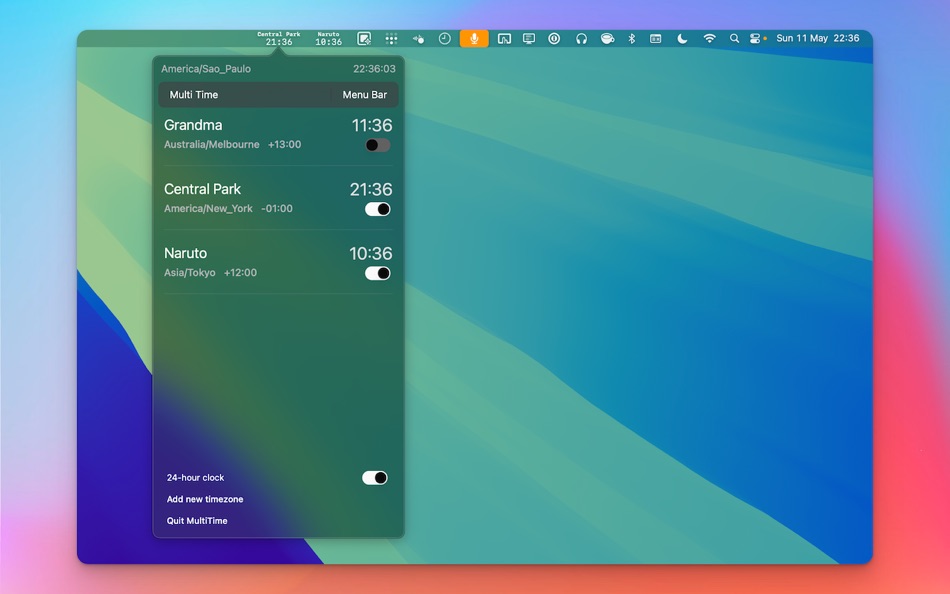The image size is (950, 594).
Task: Click the Menu Bar column header
Action: coord(365,95)
